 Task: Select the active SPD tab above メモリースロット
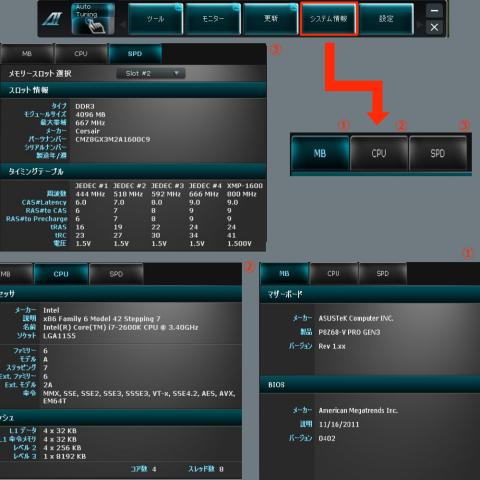[135, 54]
